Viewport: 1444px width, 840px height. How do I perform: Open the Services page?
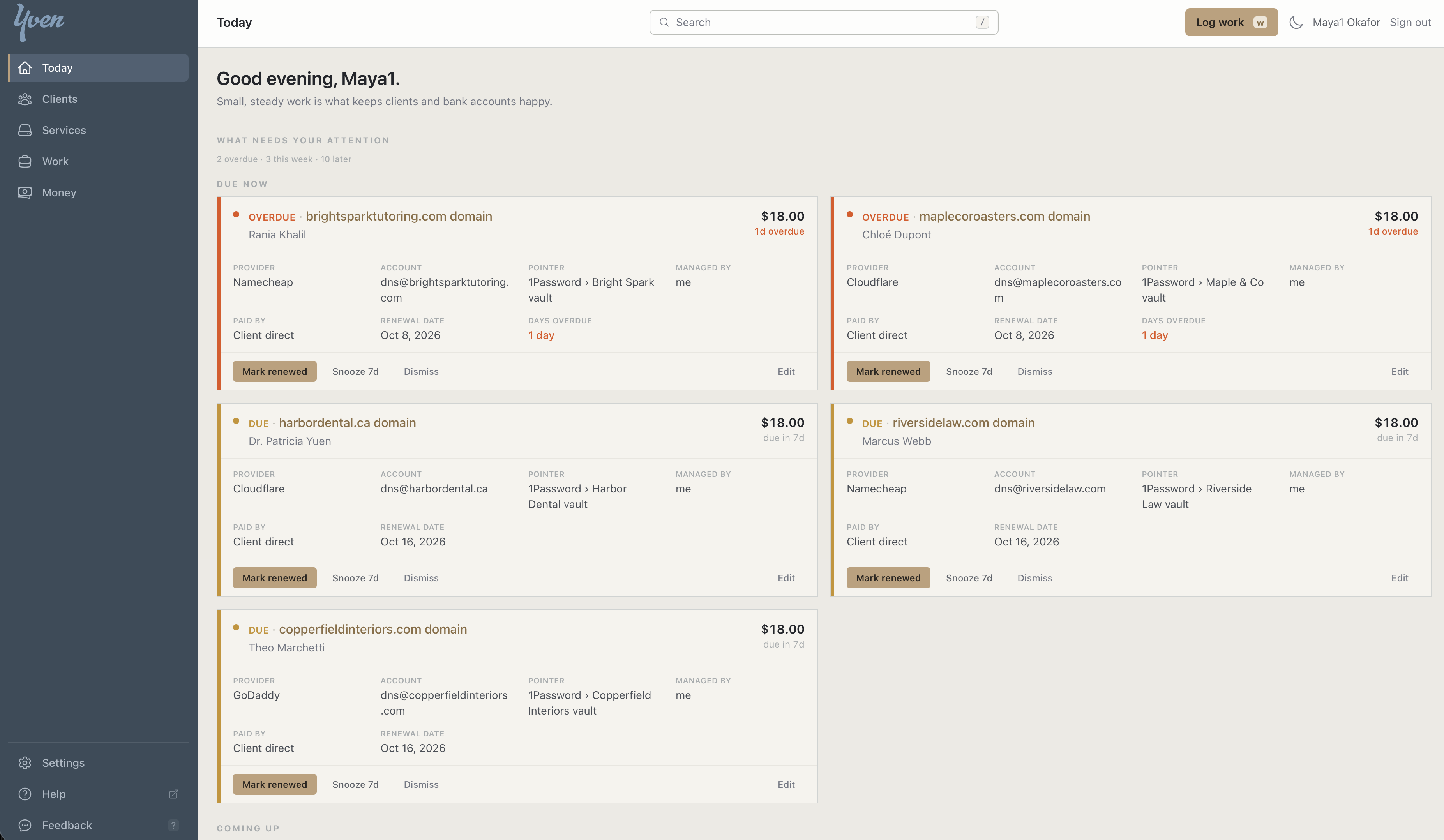coord(98,130)
